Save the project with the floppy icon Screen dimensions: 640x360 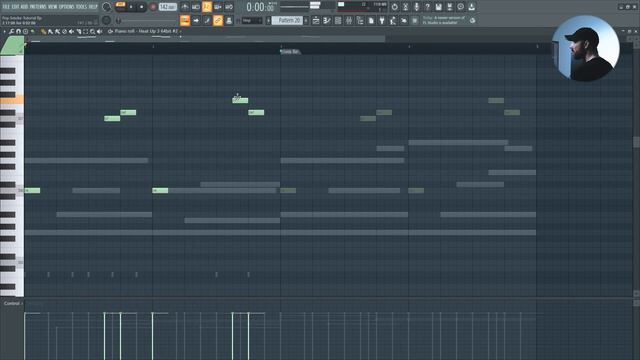click(438, 7)
